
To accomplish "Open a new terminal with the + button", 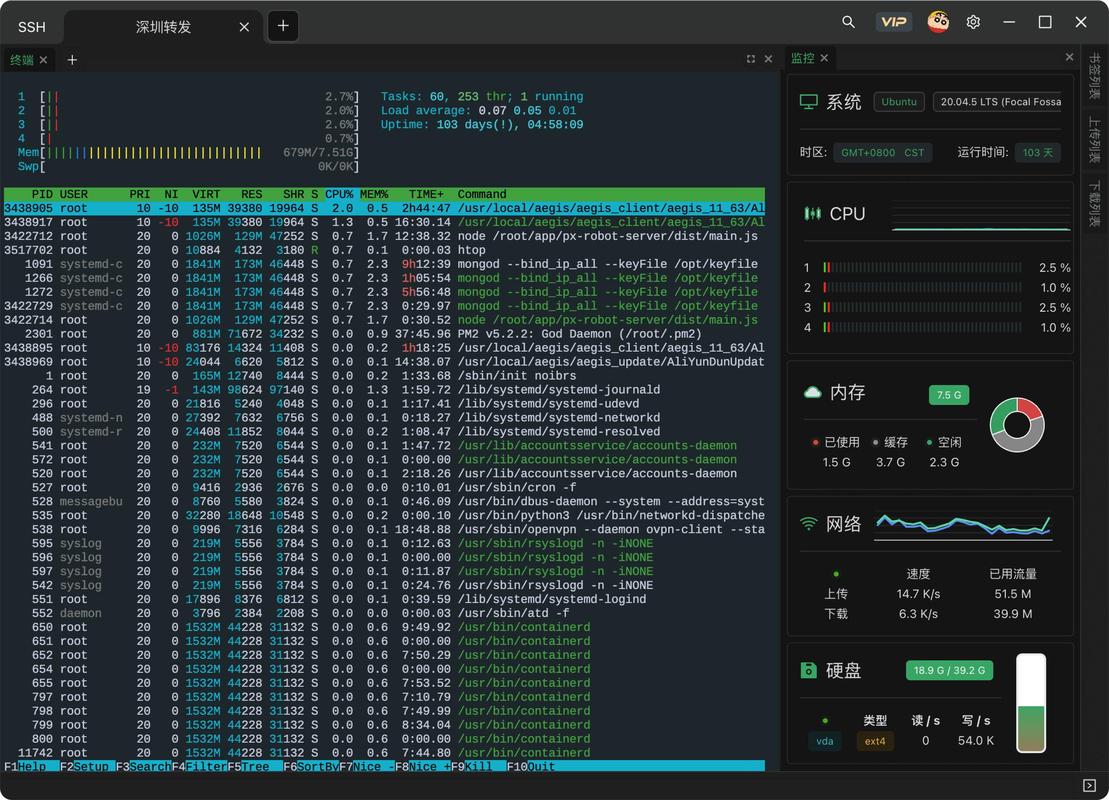I will pos(71,60).
